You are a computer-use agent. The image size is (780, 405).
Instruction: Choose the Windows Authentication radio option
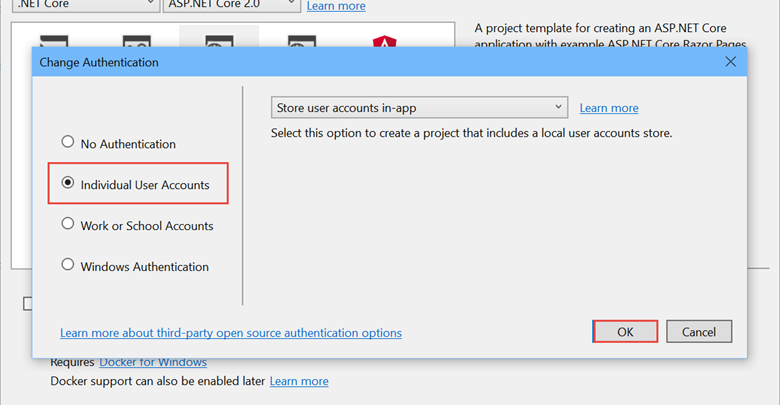pos(135,266)
